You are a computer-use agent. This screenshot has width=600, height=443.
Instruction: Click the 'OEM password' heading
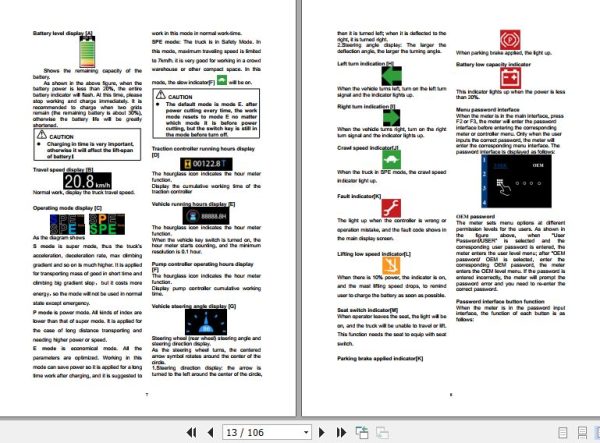(475, 217)
